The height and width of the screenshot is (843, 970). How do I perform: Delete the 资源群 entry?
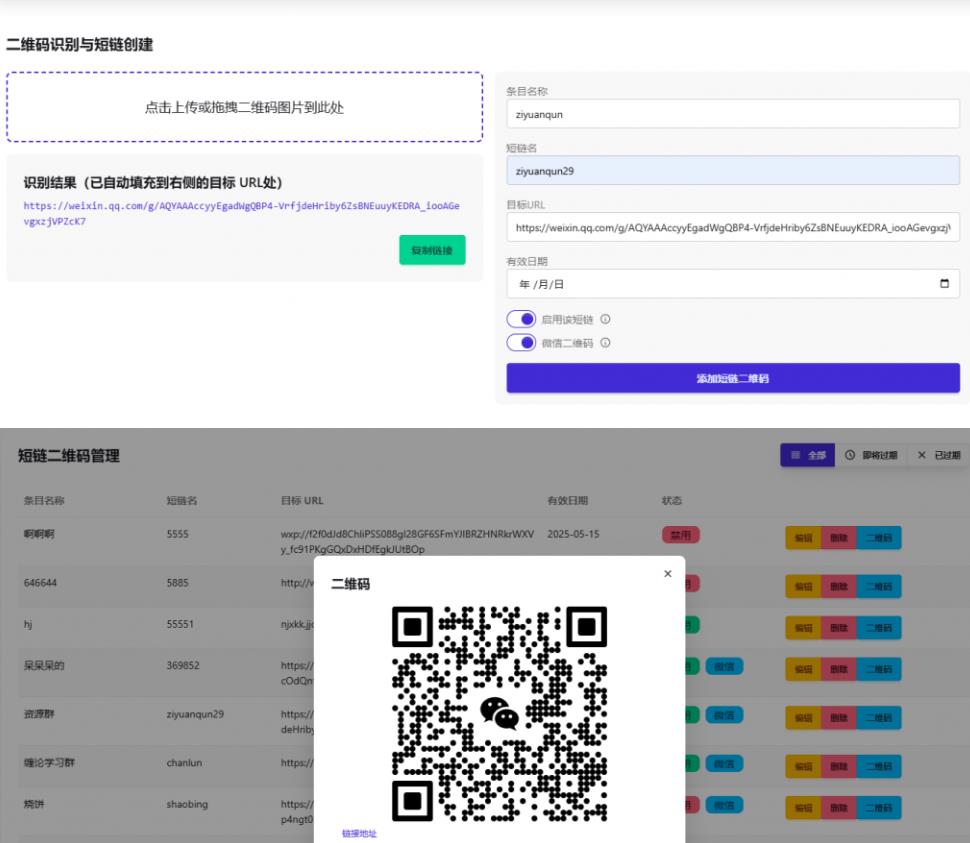839,717
